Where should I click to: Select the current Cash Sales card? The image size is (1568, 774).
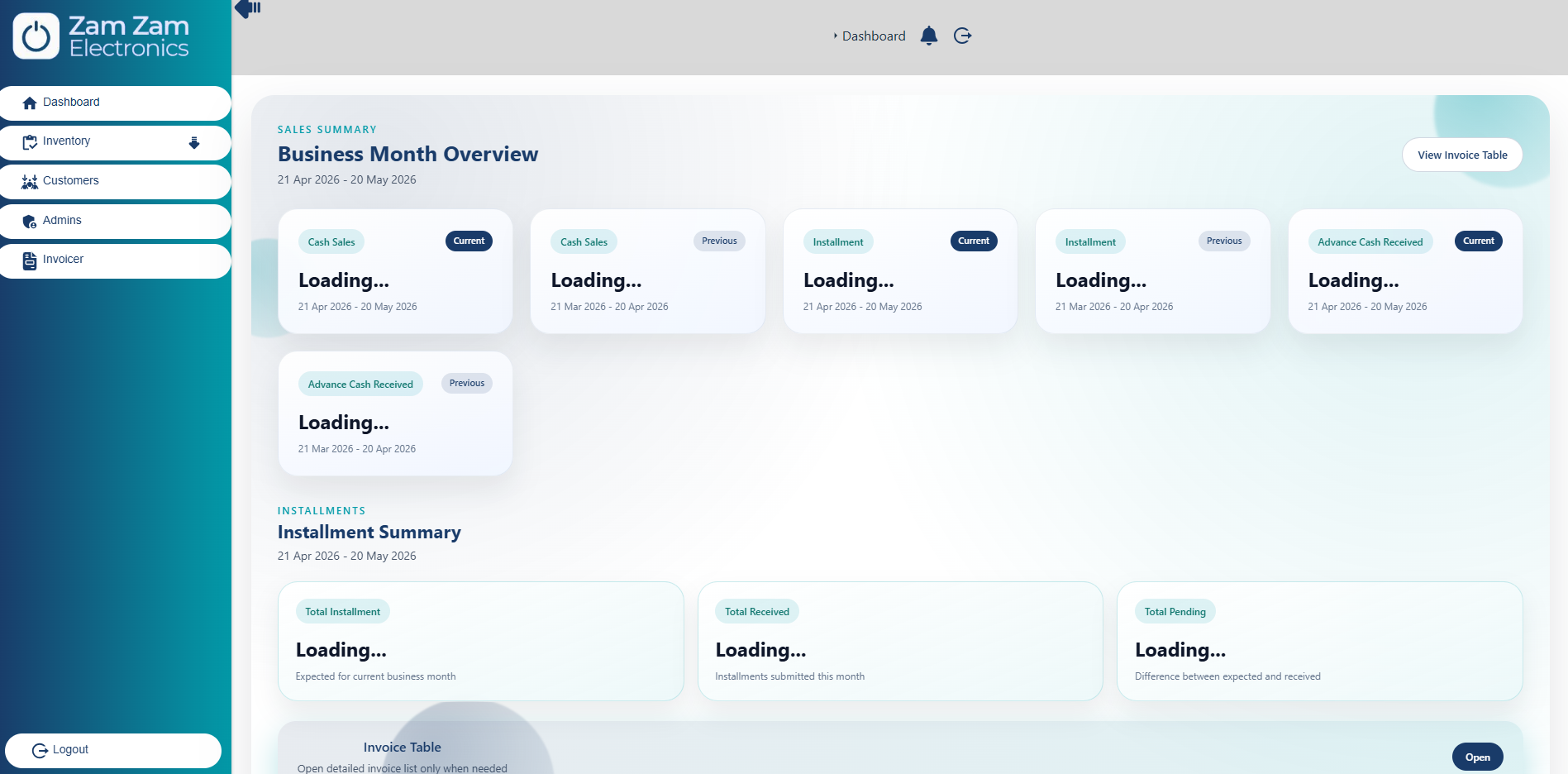coord(395,271)
